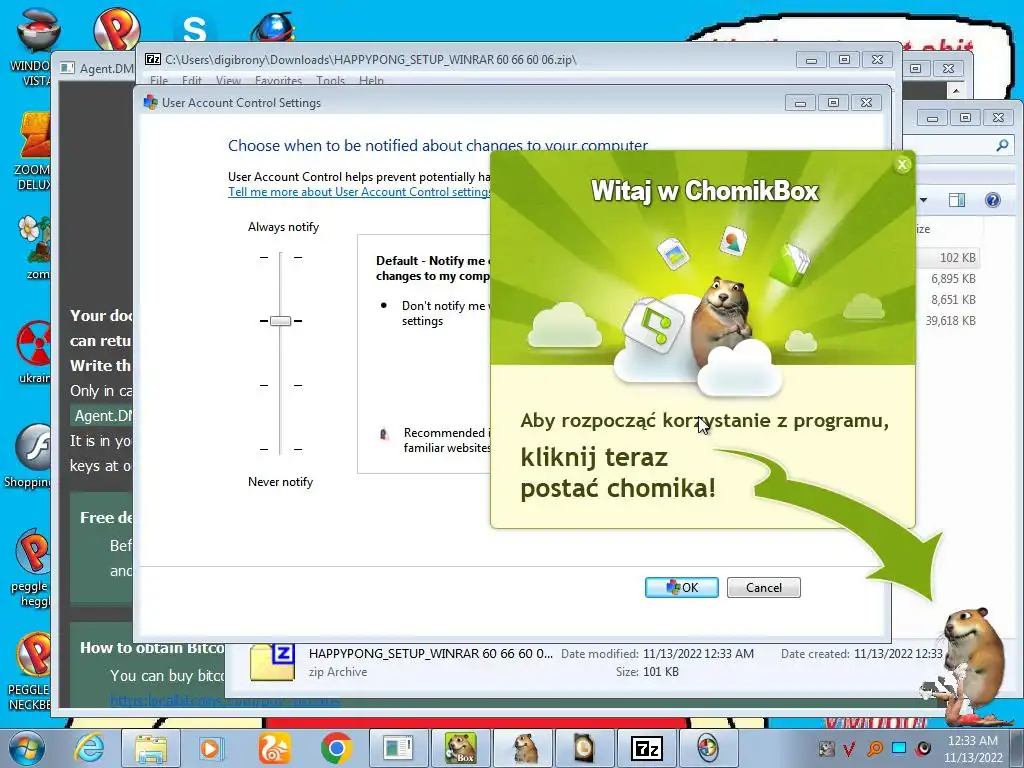Click the blue monitor tray icon
The image size is (1024, 768).
899,748
